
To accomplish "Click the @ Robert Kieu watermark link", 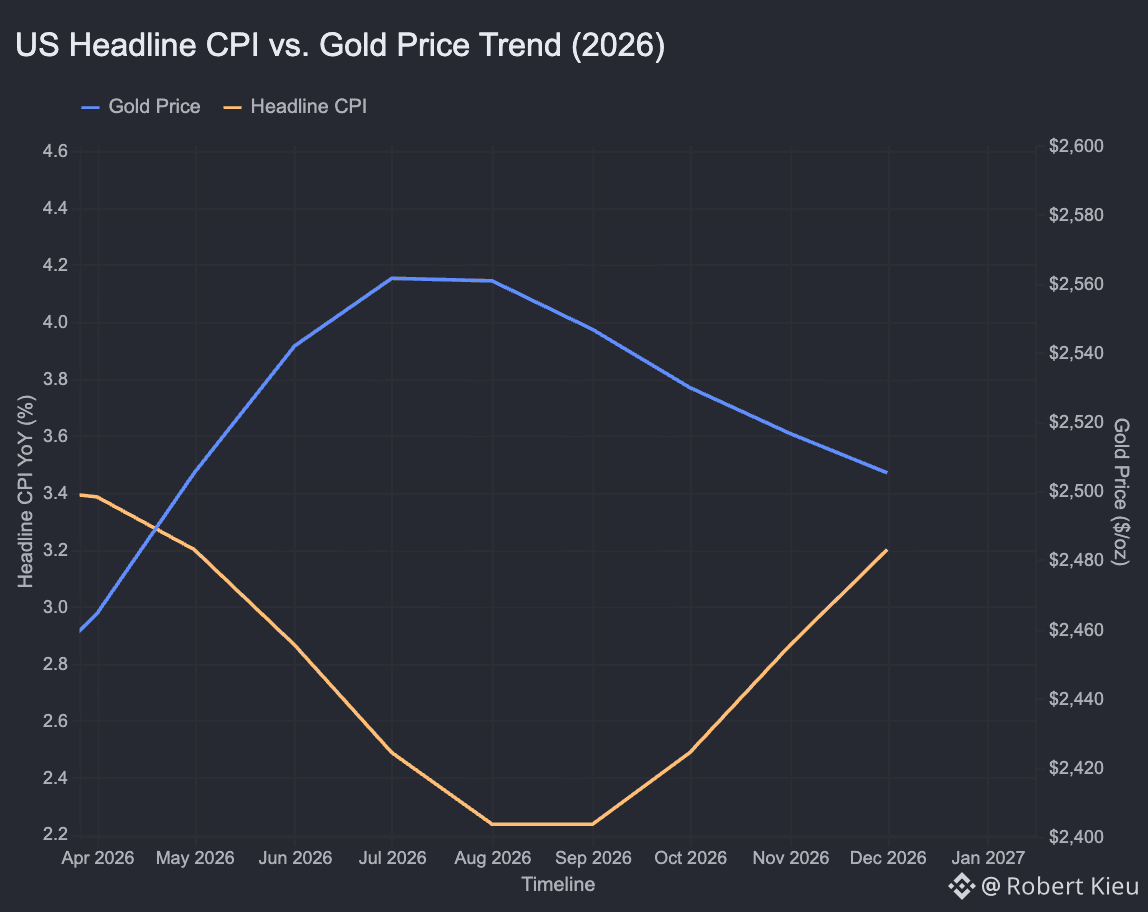I will pos(1059,886).
